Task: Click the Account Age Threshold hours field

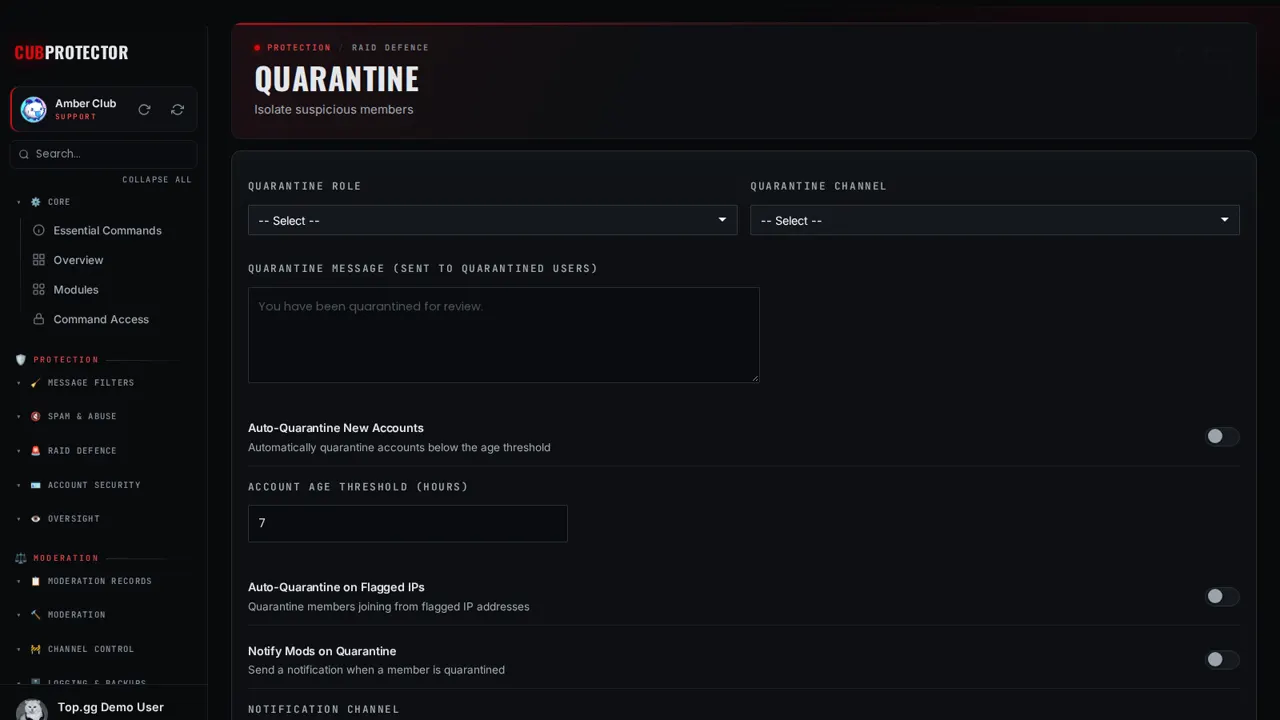Action: [x=408, y=523]
